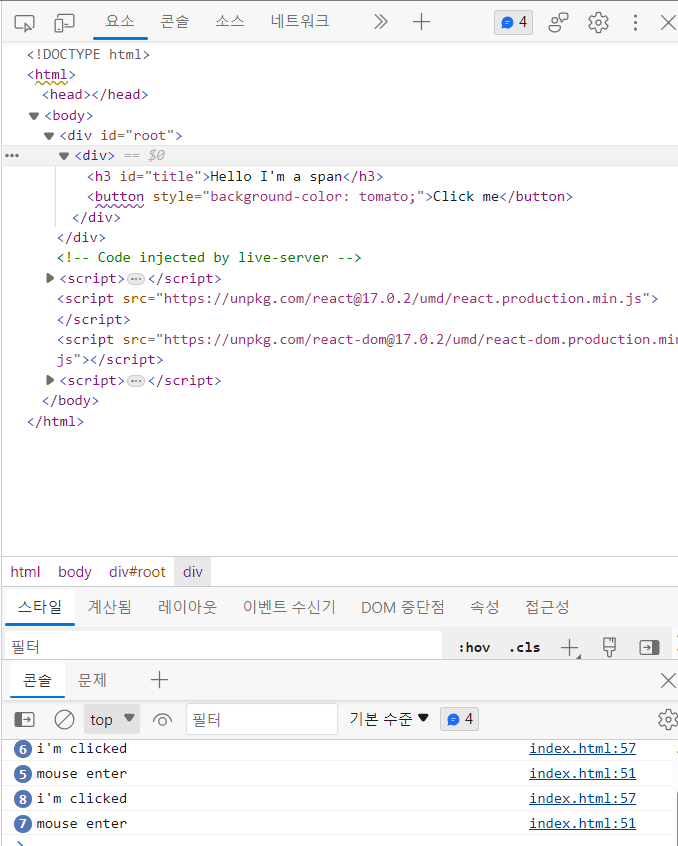Open index.html:51 link of 7 mouse enter
The image size is (678, 846).
[583, 823]
